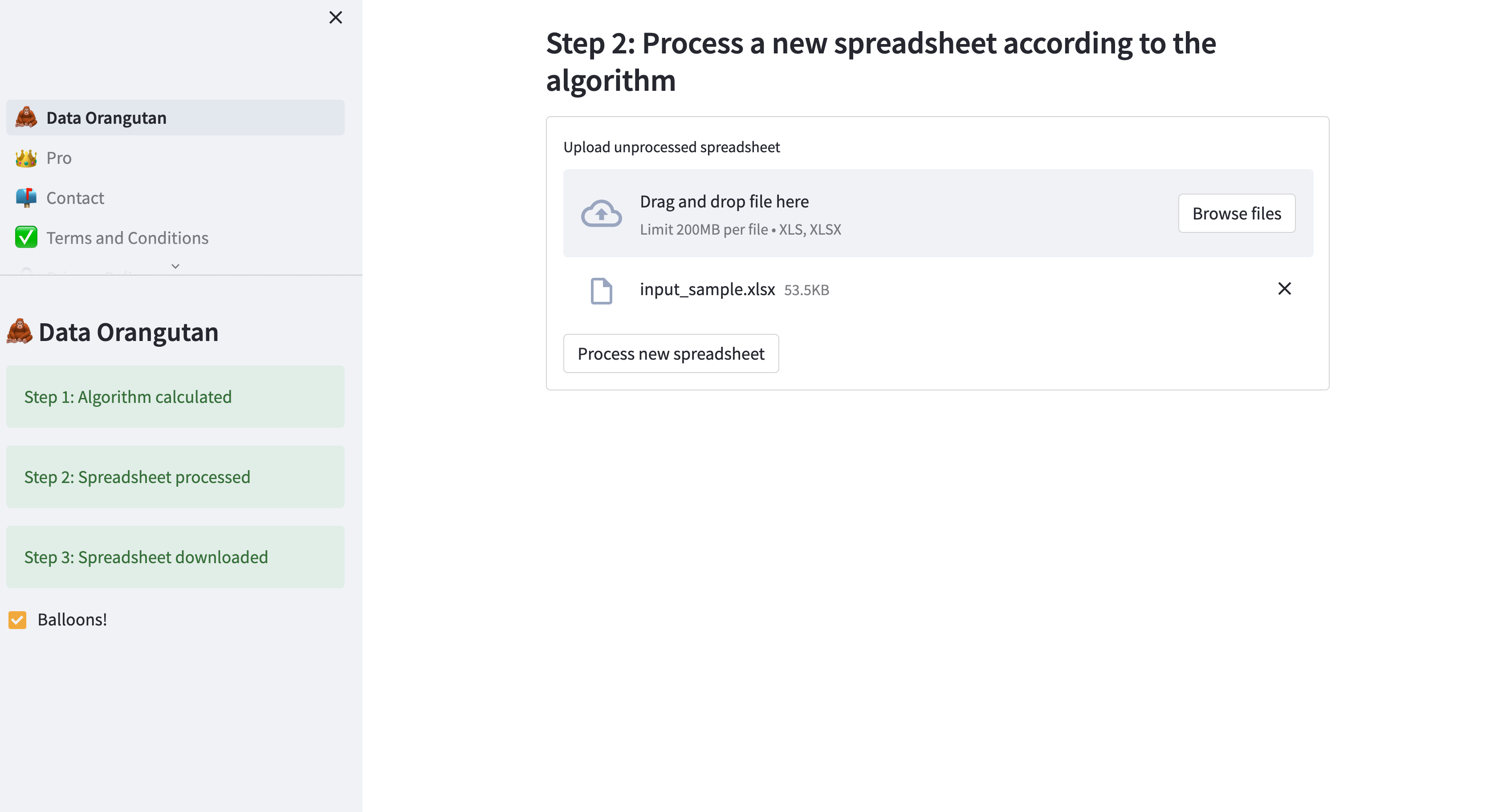Click the mailbox icon beside Contact

[26, 198]
